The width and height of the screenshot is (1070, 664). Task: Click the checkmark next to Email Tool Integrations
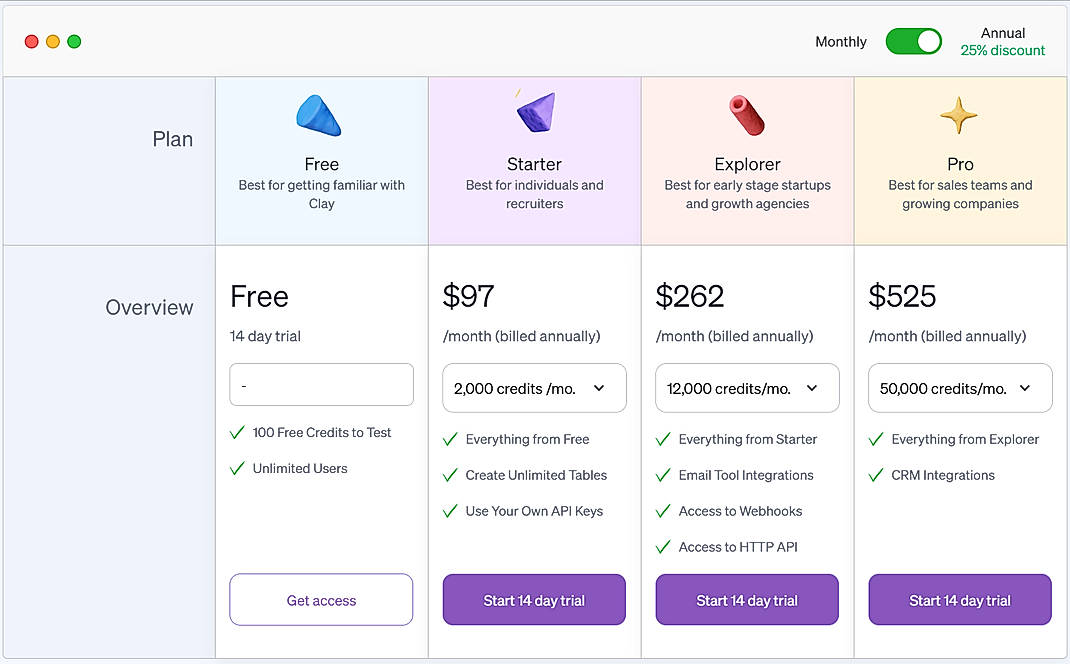[663, 475]
